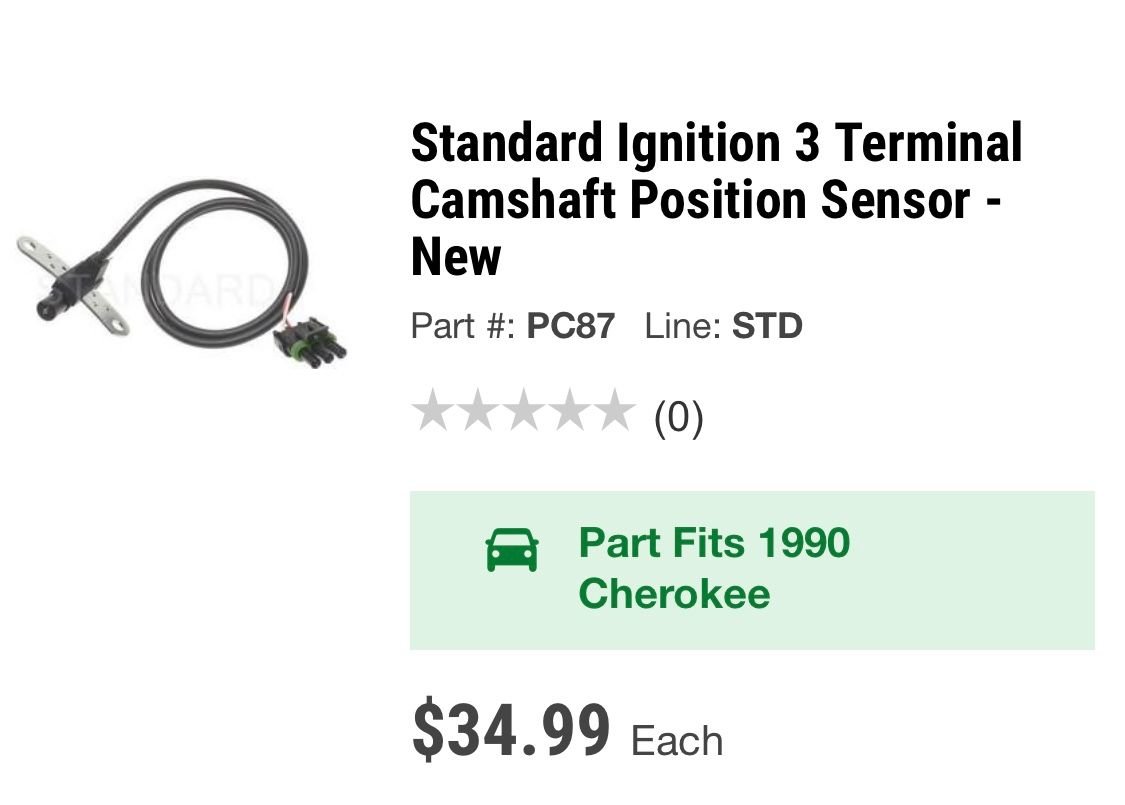Click the (0) review count
The width and height of the screenshot is (1125, 805).
[x=678, y=418]
